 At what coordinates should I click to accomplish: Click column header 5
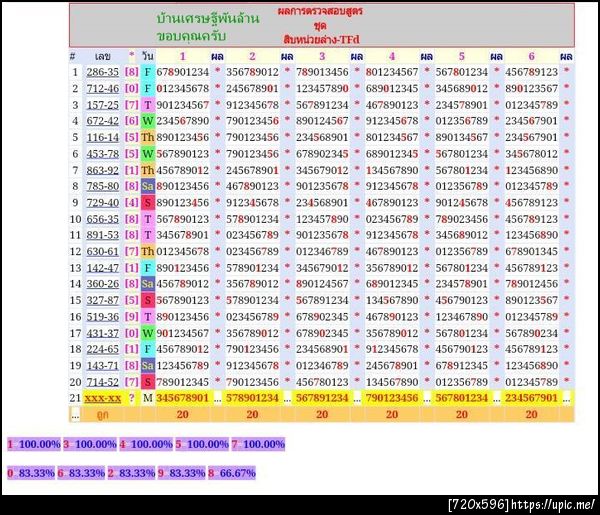461,56
